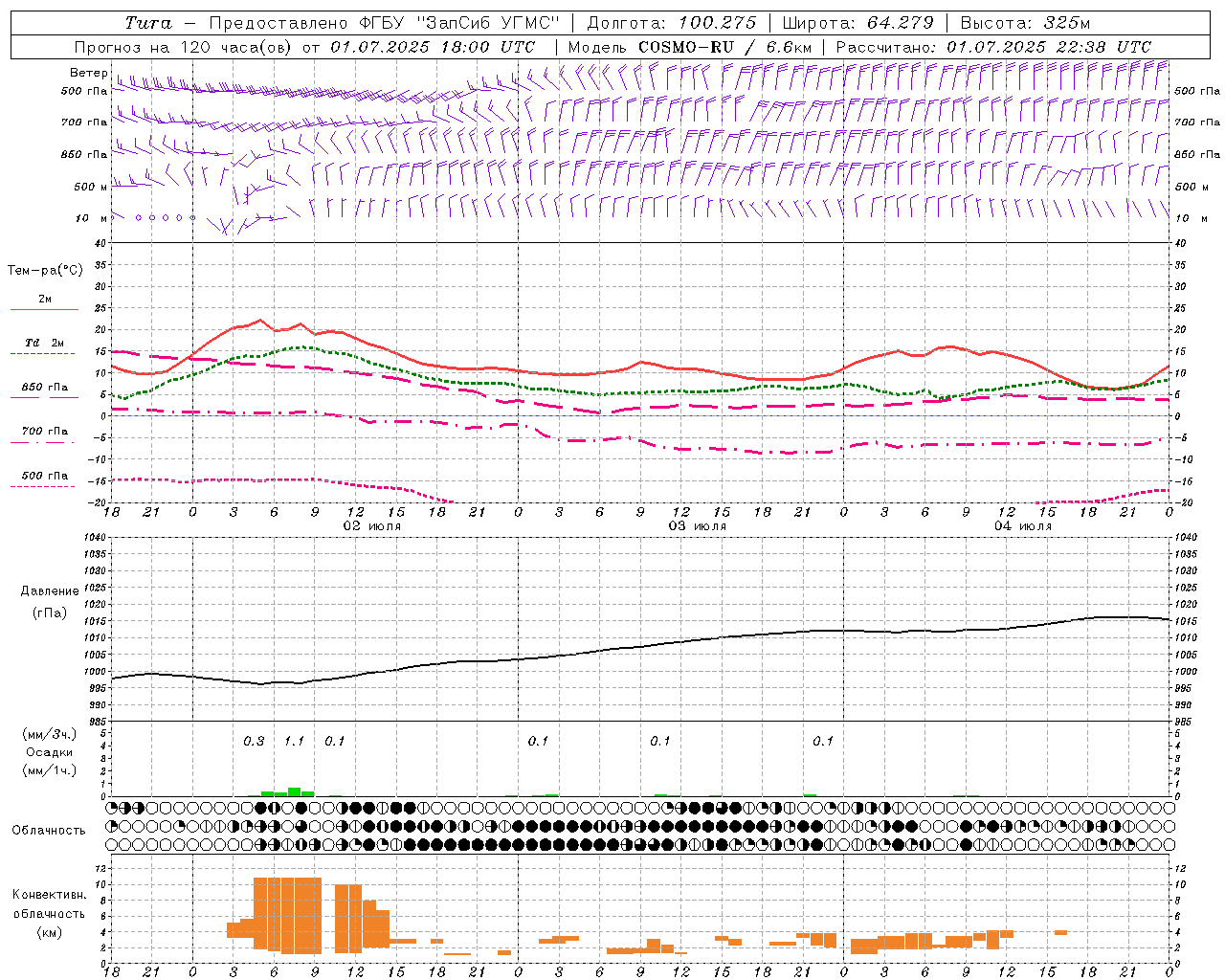Click the "03 июля" date label
Screen dimensions: 1225x980
[x=698, y=526]
